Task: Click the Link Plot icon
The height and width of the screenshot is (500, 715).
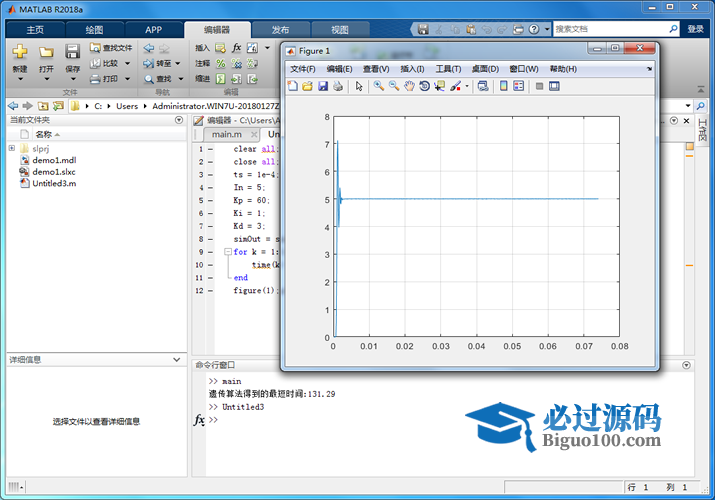Action: (x=483, y=86)
